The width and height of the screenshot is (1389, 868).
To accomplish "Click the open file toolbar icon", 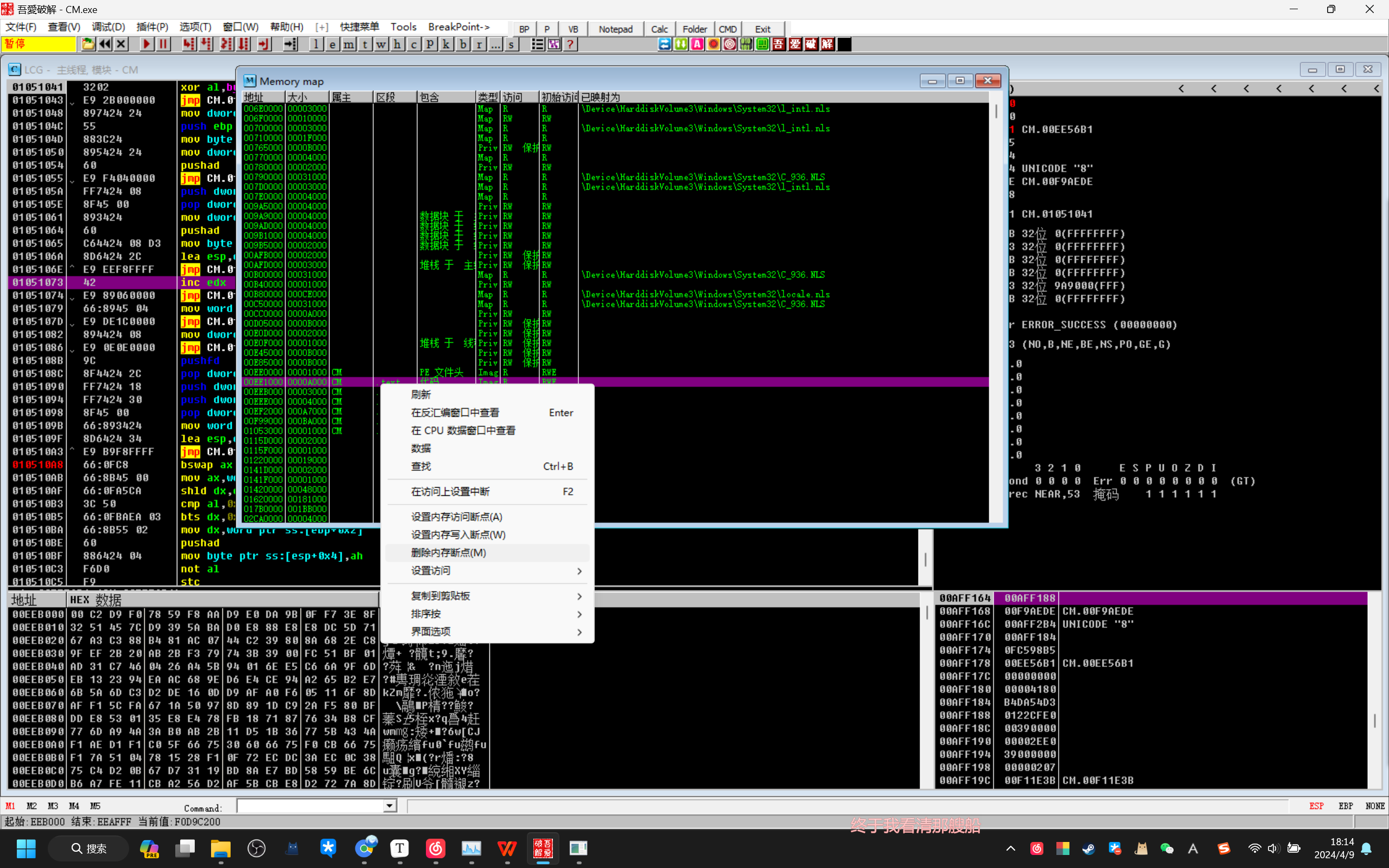I will pyautogui.click(x=88, y=44).
